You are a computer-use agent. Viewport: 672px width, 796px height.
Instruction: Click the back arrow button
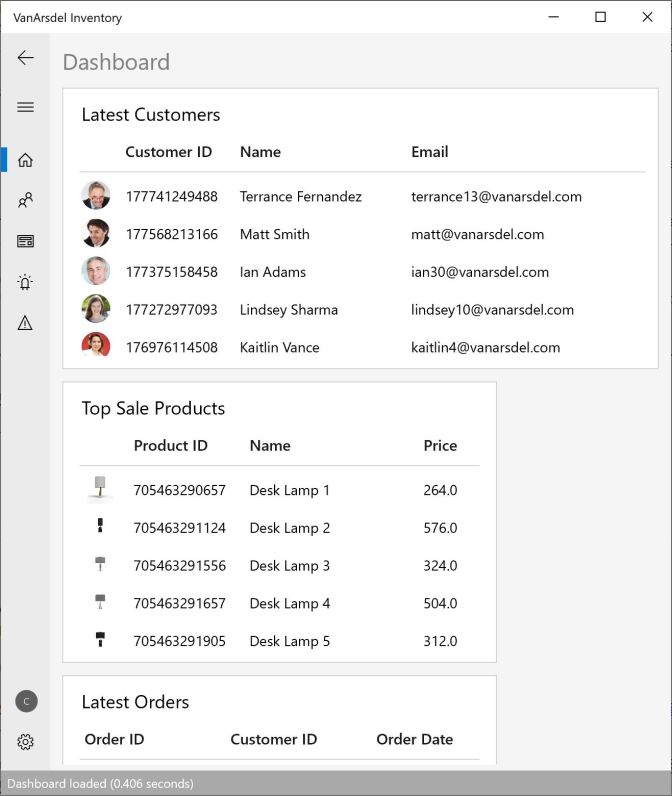pos(26,58)
